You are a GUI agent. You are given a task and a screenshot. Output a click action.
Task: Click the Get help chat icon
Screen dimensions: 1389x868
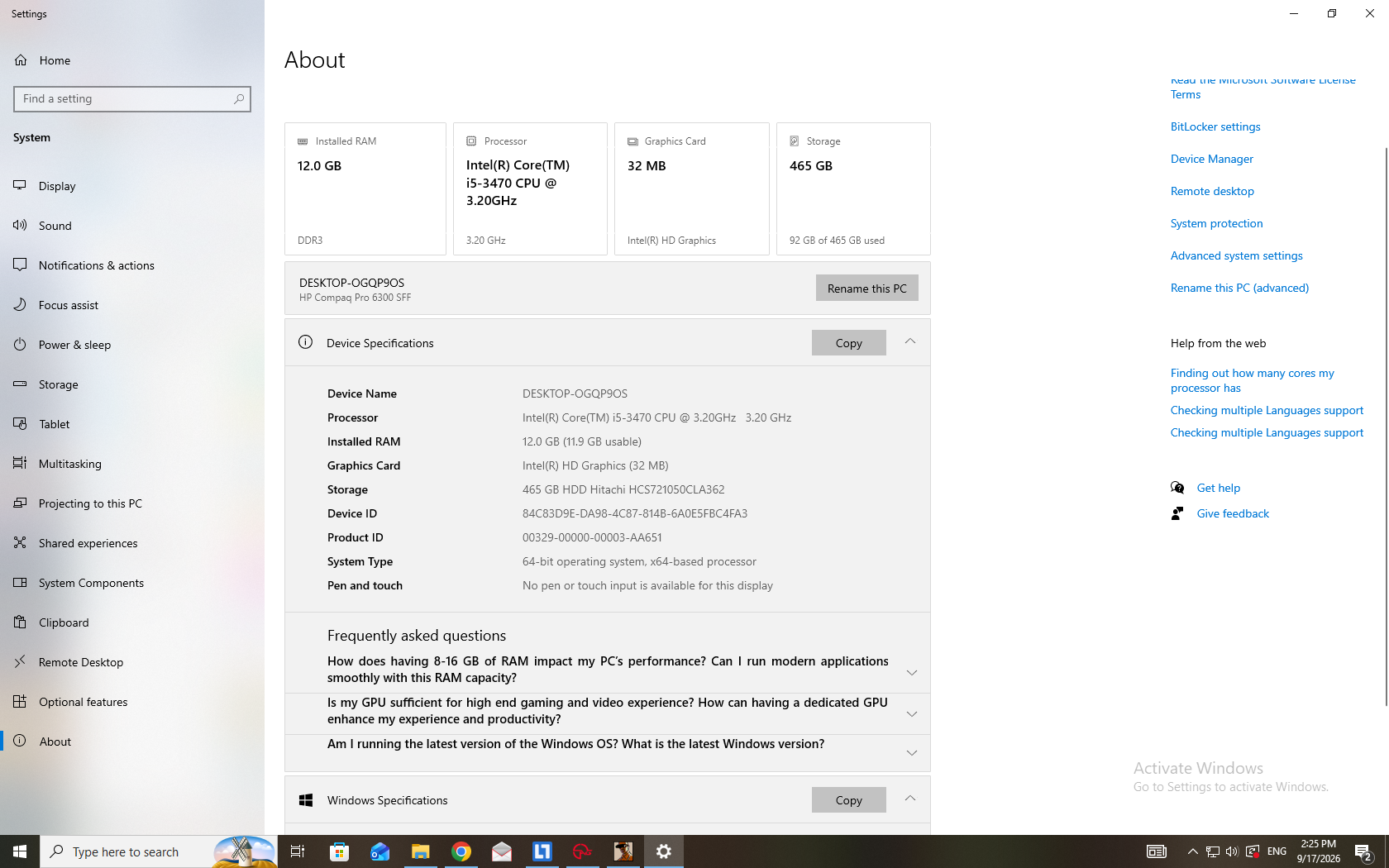(1177, 488)
